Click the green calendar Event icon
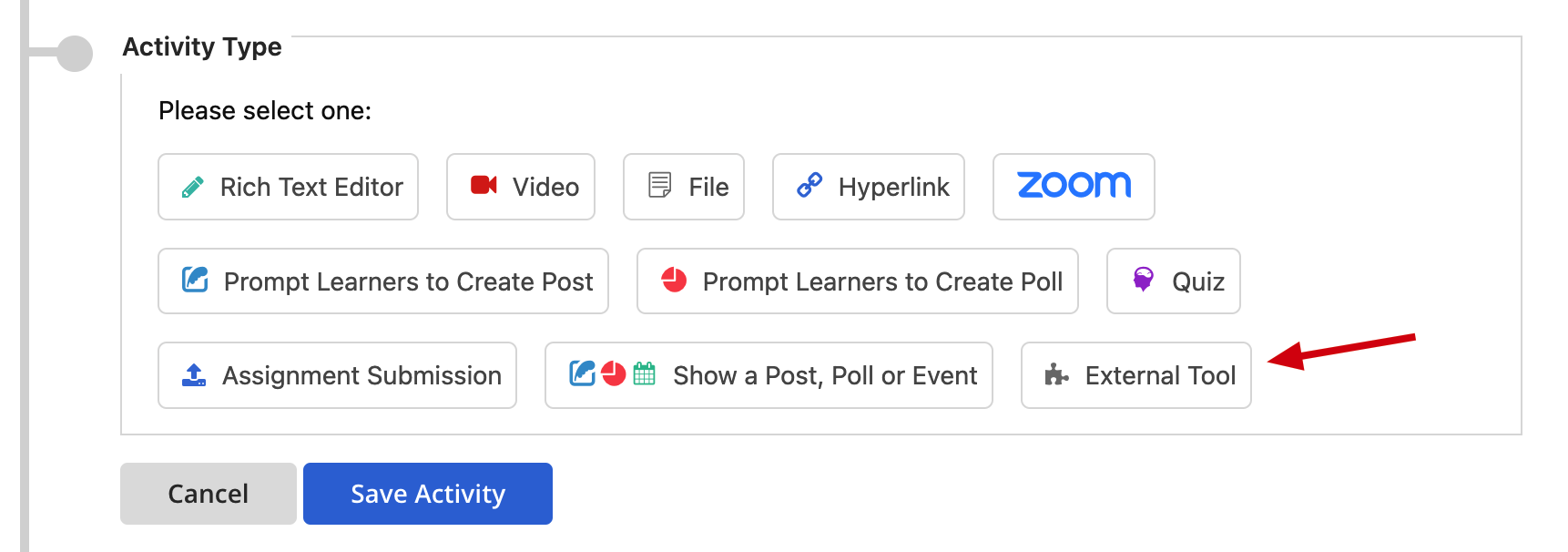The image size is (1568, 552). pos(644,373)
